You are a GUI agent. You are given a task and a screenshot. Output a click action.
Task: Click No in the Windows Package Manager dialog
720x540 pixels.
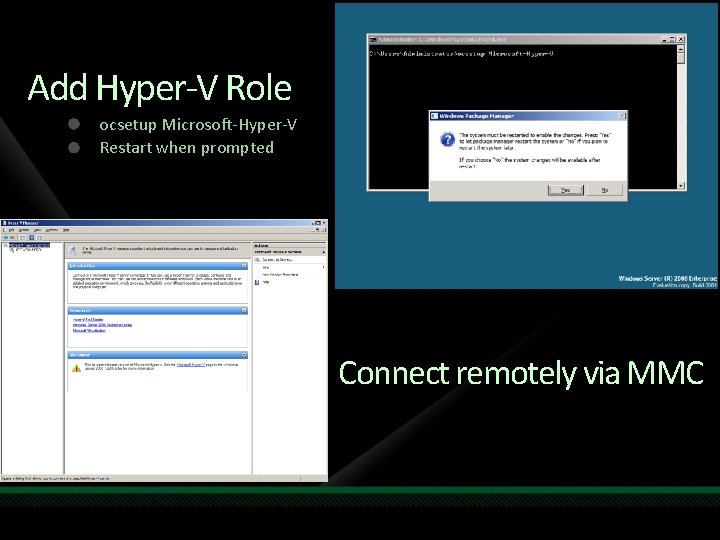point(605,190)
